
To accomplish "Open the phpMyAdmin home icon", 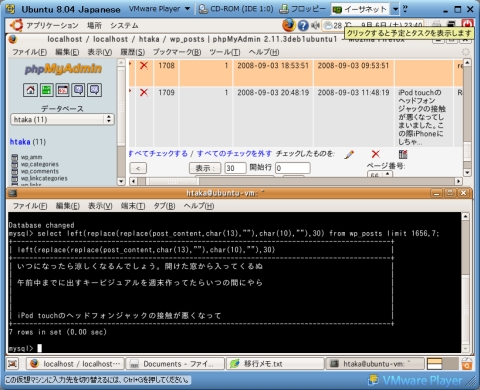I will coord(30,90).
